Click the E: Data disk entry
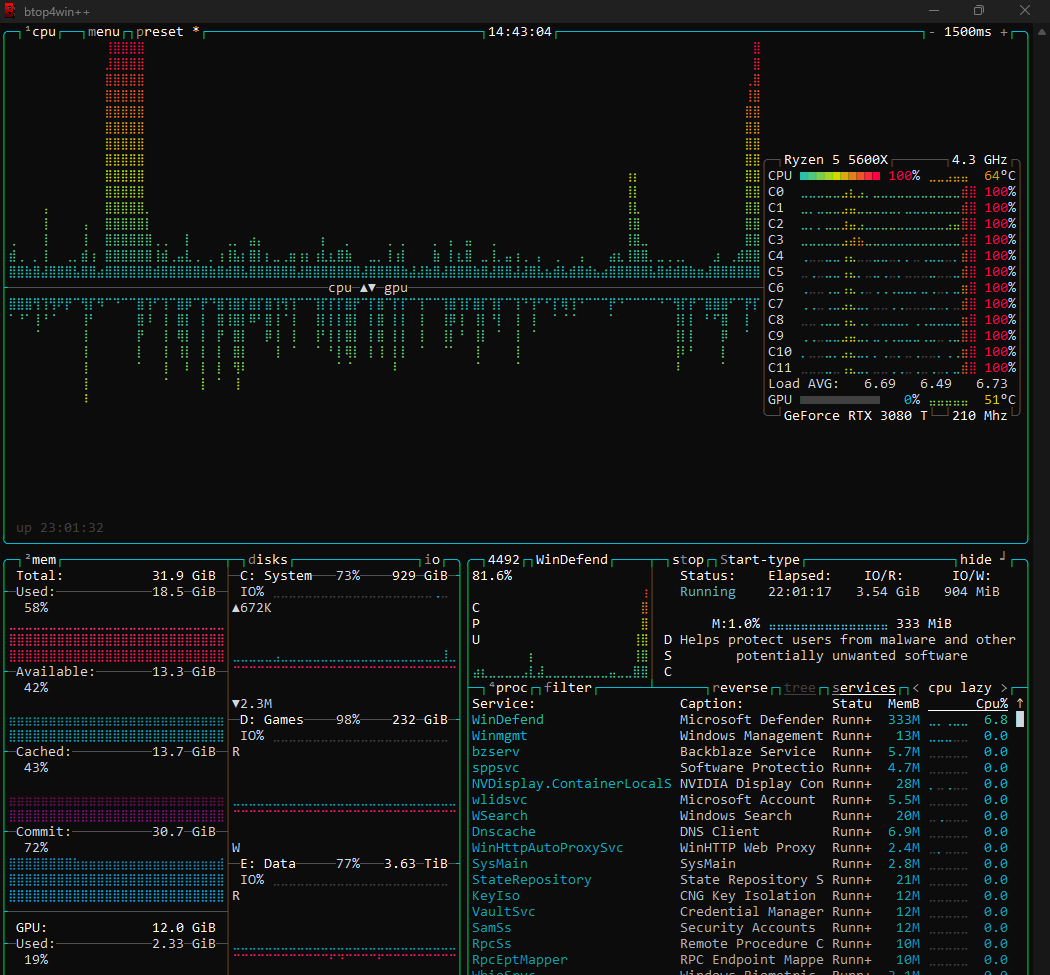The width and height of the screenshot is (1050, 975). (x=344, y=864)
